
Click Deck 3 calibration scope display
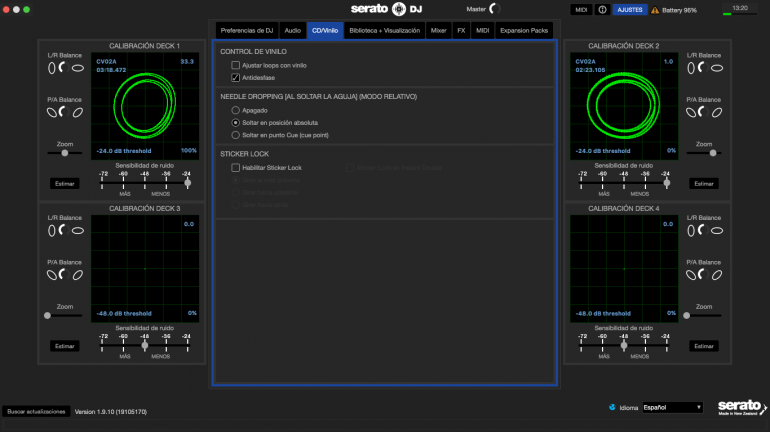pyautogui.click(x=145, y=269)
